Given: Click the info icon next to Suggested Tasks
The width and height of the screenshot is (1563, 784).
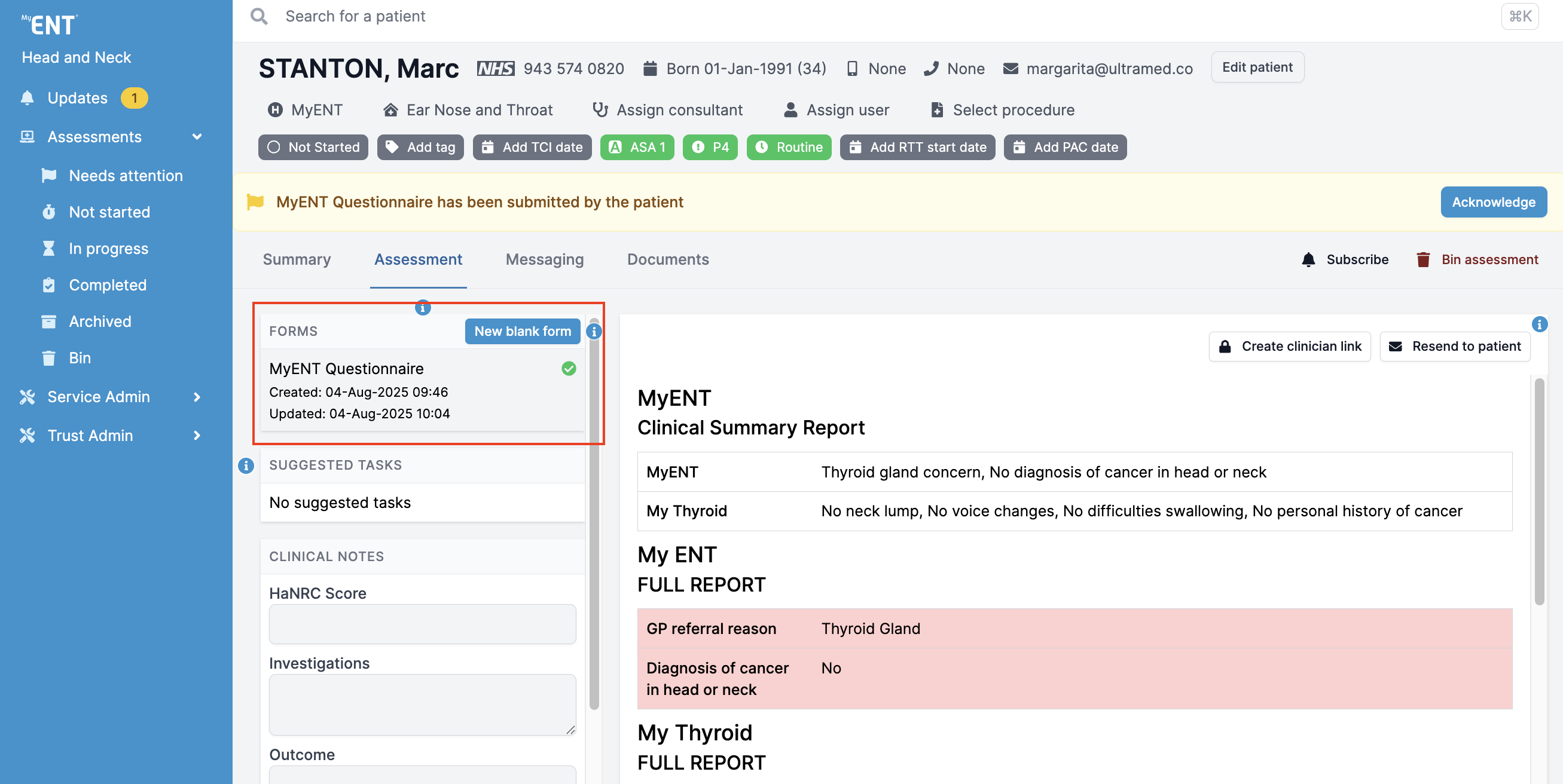Looking at the screenshot, I should tap(246, 465).
